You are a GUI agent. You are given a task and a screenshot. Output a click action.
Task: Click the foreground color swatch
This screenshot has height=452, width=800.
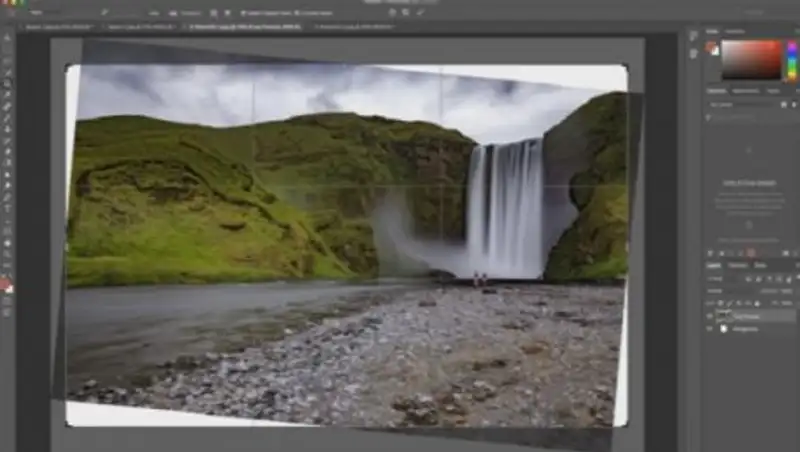(4, 283)
